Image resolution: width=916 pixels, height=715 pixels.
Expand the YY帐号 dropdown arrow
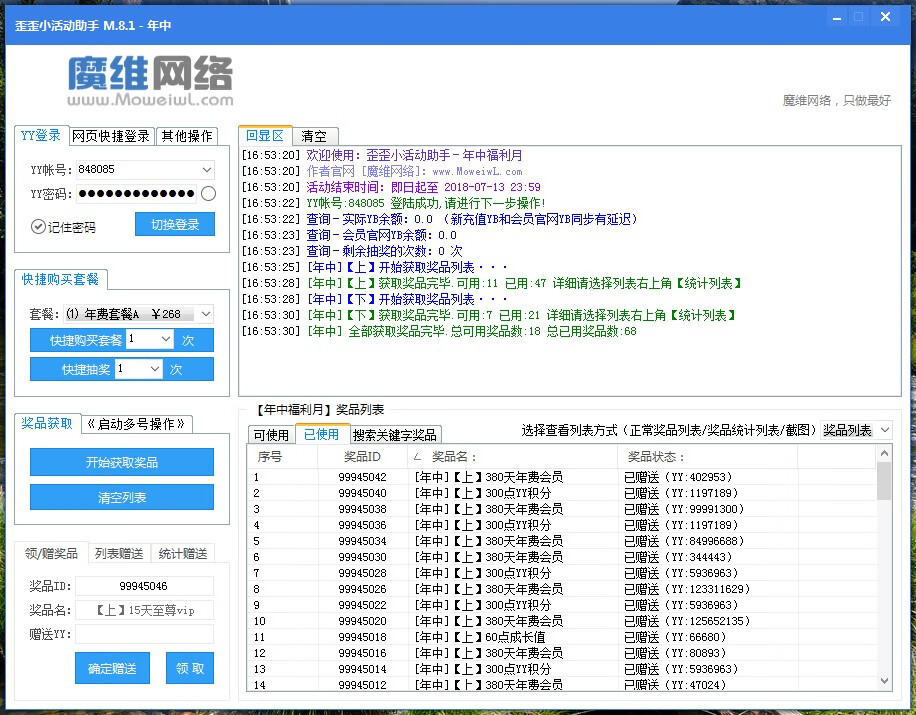pyautogui.click(x=207, y=169)
